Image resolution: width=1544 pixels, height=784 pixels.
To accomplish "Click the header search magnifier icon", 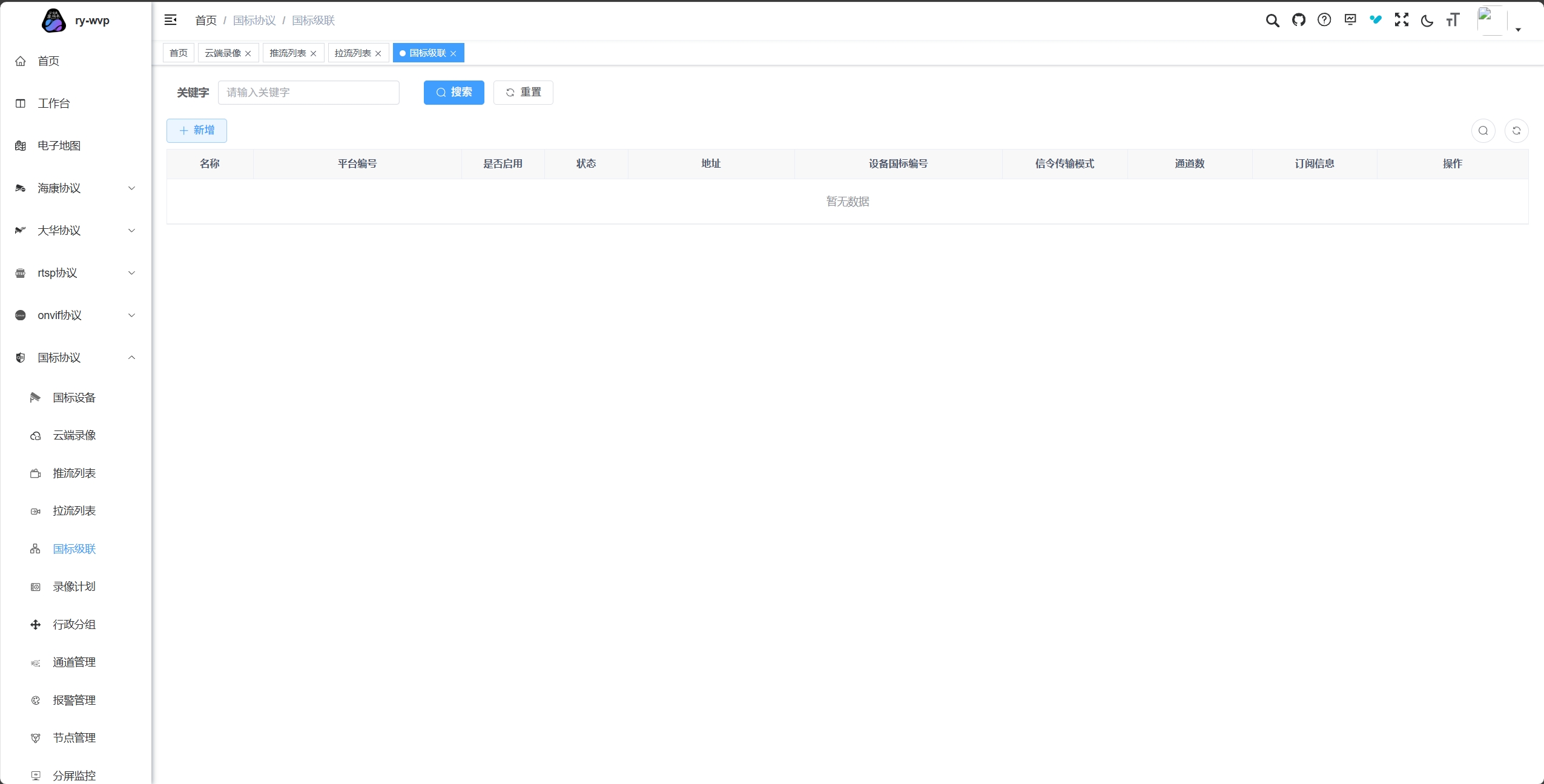I will (x=1272, y=21).
